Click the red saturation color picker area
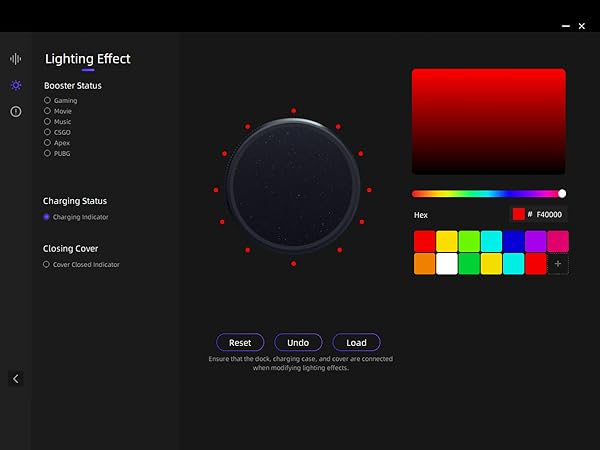600x450 pixels. tap(489, 121)
